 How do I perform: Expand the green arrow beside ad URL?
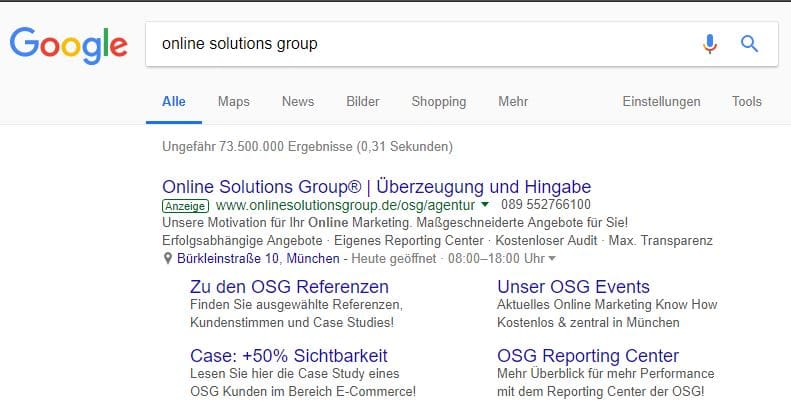[485, 205]
